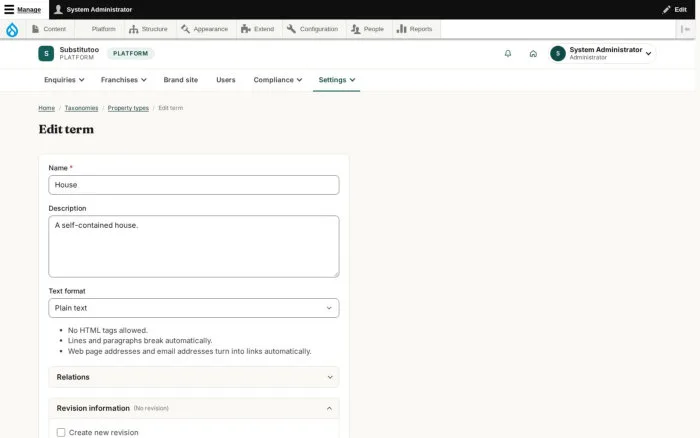Select the Brand site menu item
The width and height of the screenshot is (700, 438).
pyautogui.click(x=180, y=80)
